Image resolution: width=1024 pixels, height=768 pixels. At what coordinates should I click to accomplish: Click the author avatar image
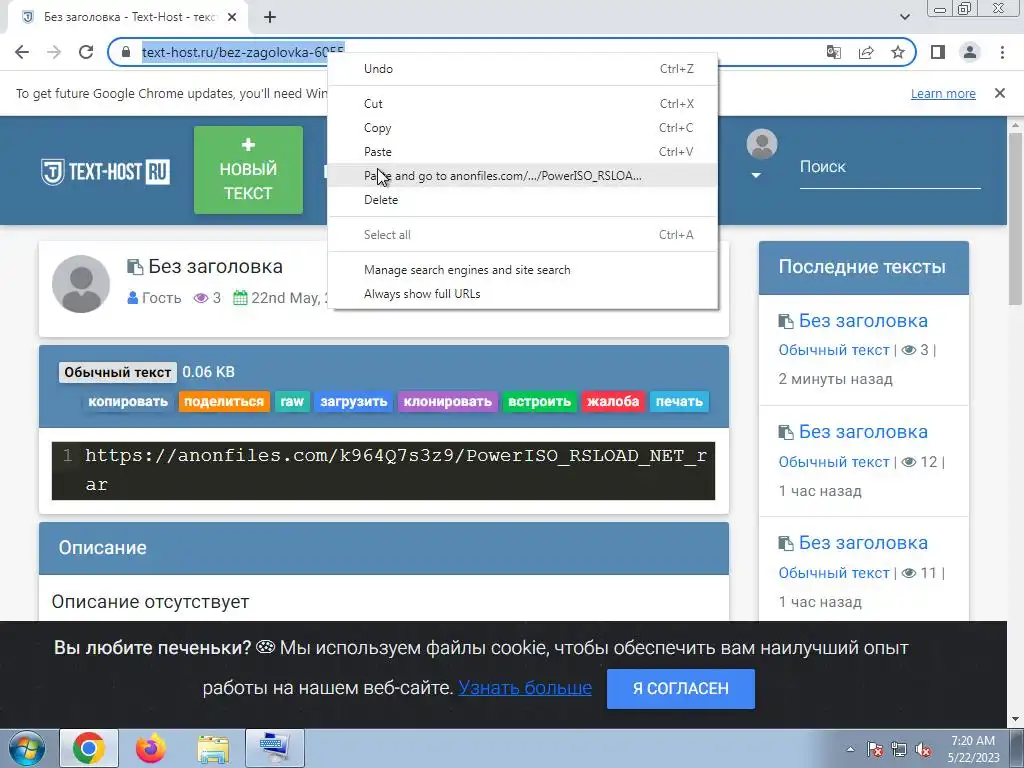click(81, 284)
